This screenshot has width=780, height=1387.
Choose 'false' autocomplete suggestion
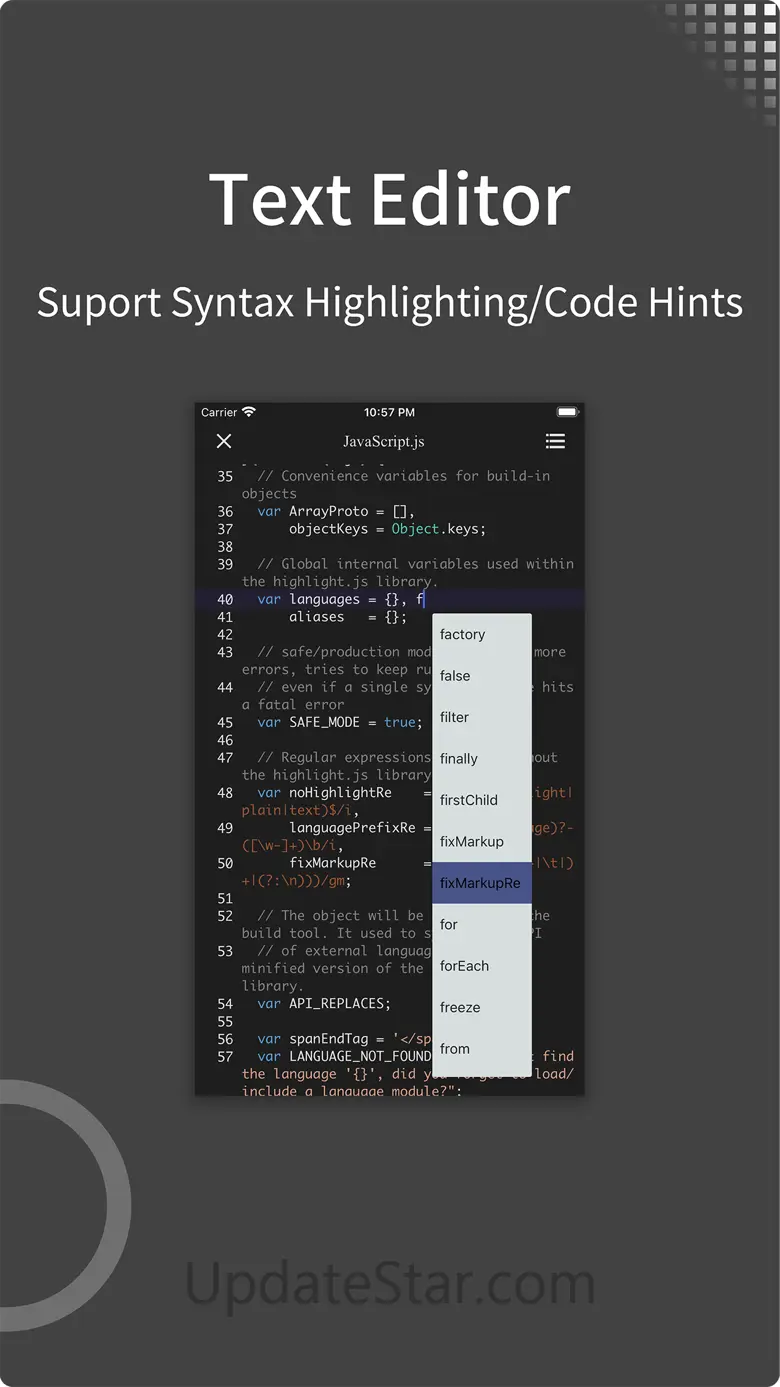[x=481, y=676]
